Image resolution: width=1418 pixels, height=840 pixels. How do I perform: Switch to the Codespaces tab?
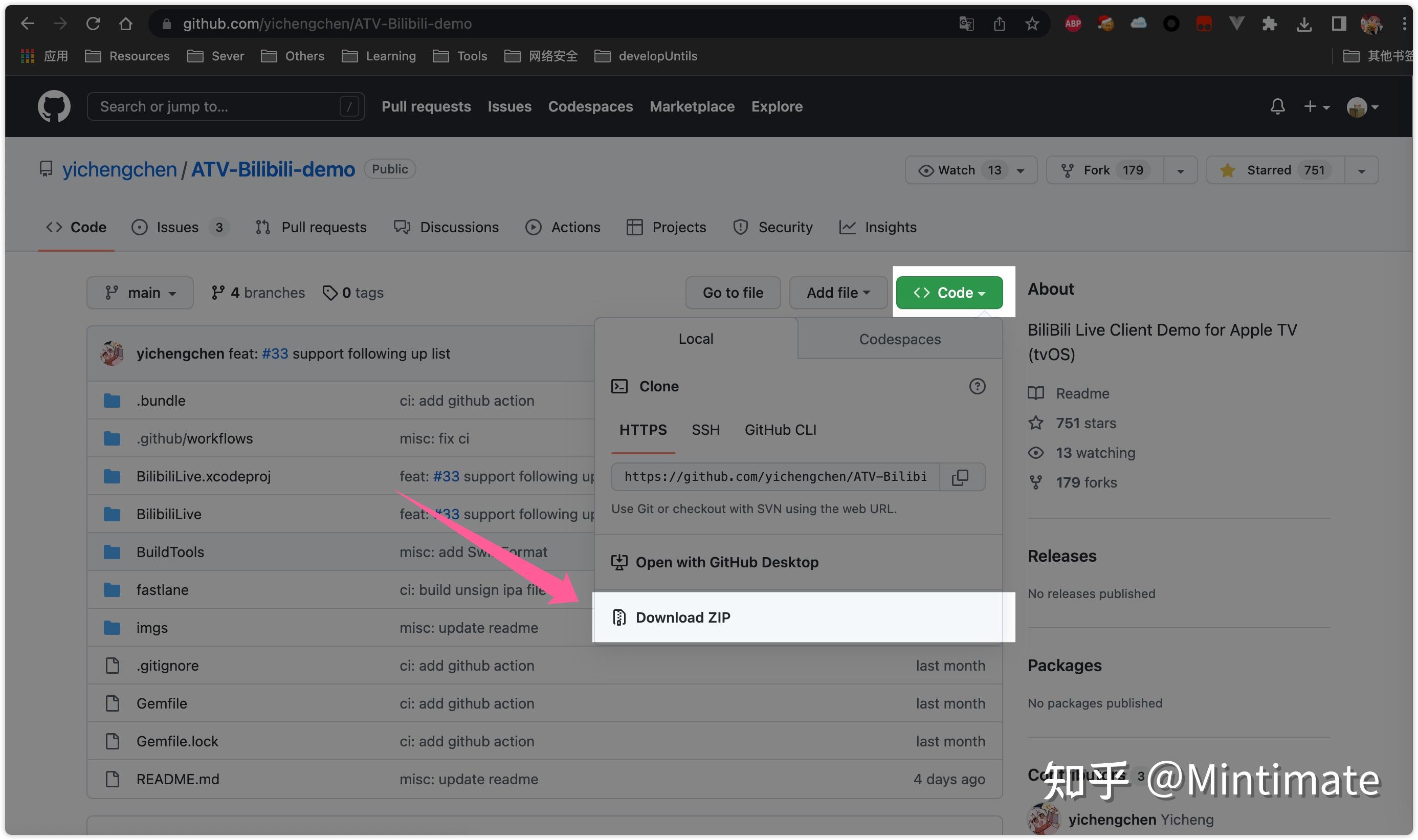click(x=899, y=339)
